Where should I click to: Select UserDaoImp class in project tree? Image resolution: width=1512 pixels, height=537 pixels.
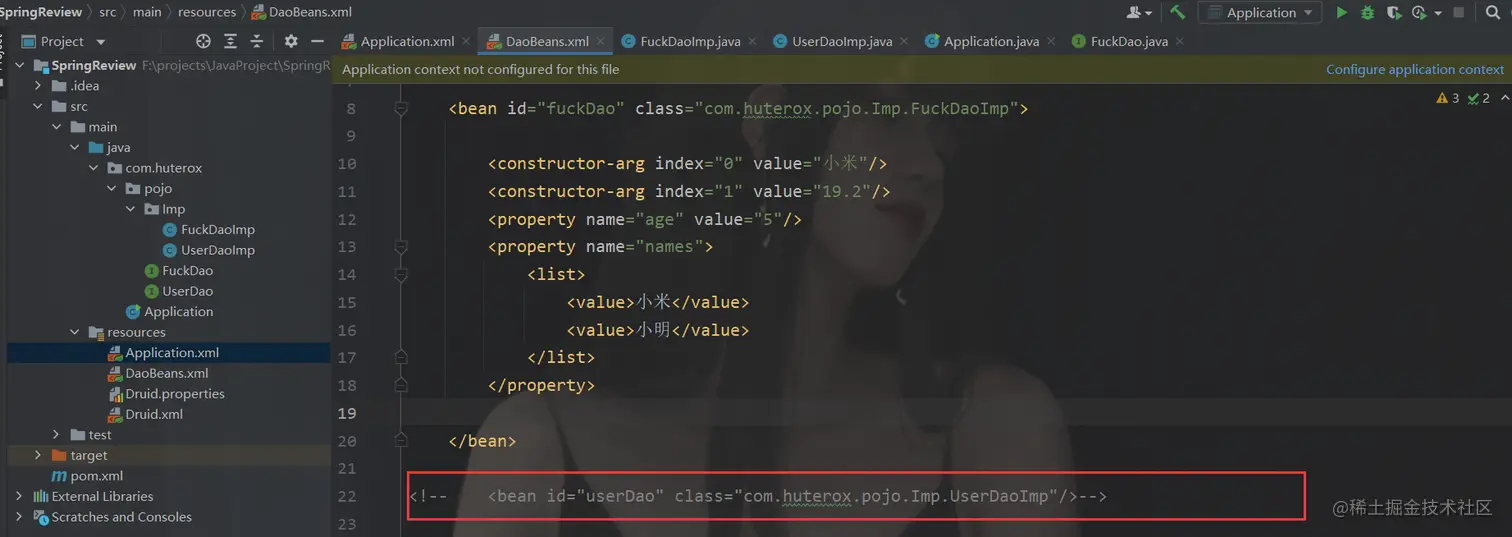point(209,250)
